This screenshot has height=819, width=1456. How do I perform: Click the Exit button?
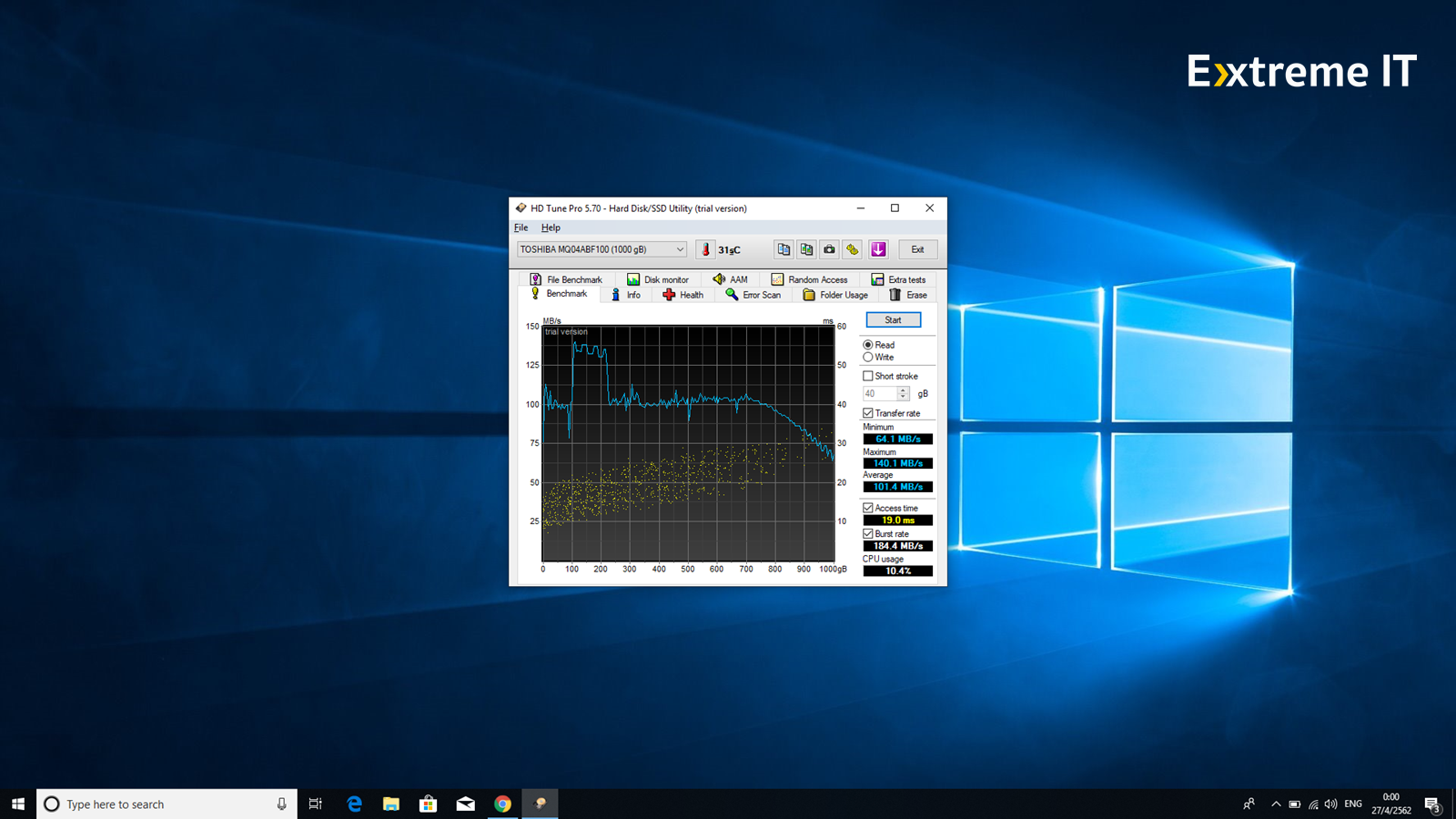tap(917, 249)
